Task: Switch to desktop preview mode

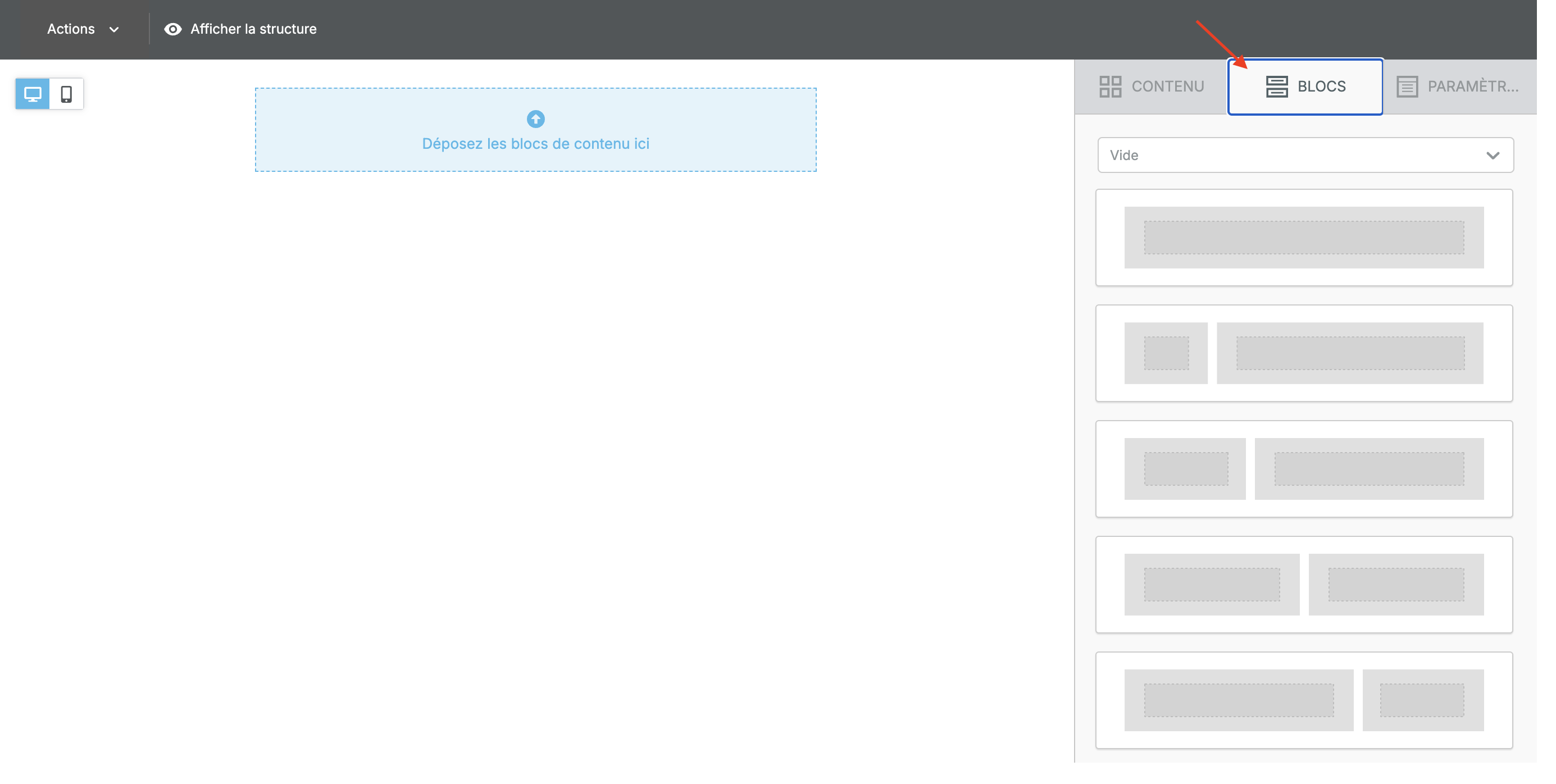Action: coord(33,94)
